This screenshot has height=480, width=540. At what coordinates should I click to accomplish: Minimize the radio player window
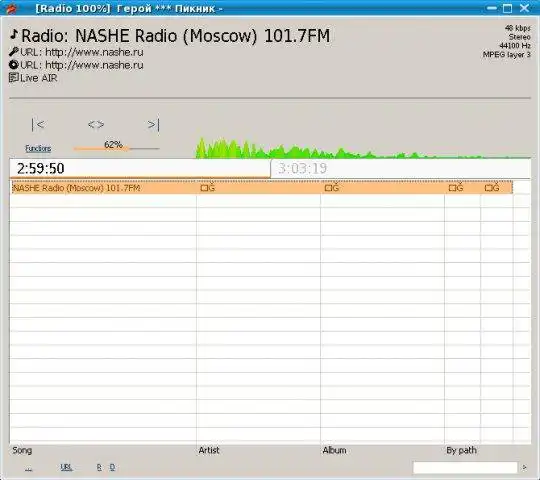492,8
